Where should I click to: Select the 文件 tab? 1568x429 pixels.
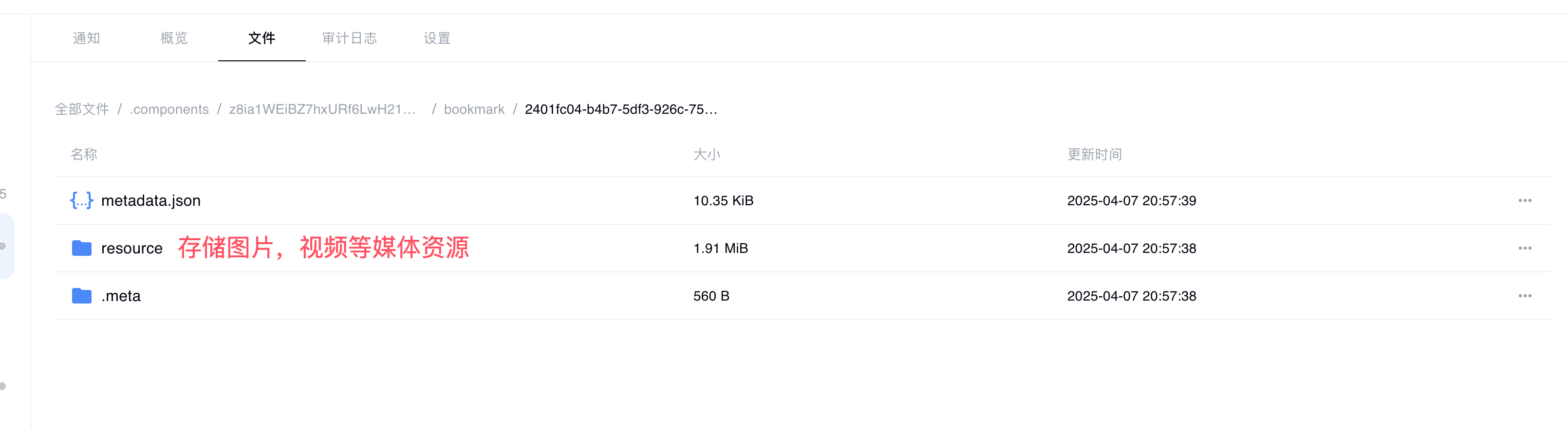[262, 38]
